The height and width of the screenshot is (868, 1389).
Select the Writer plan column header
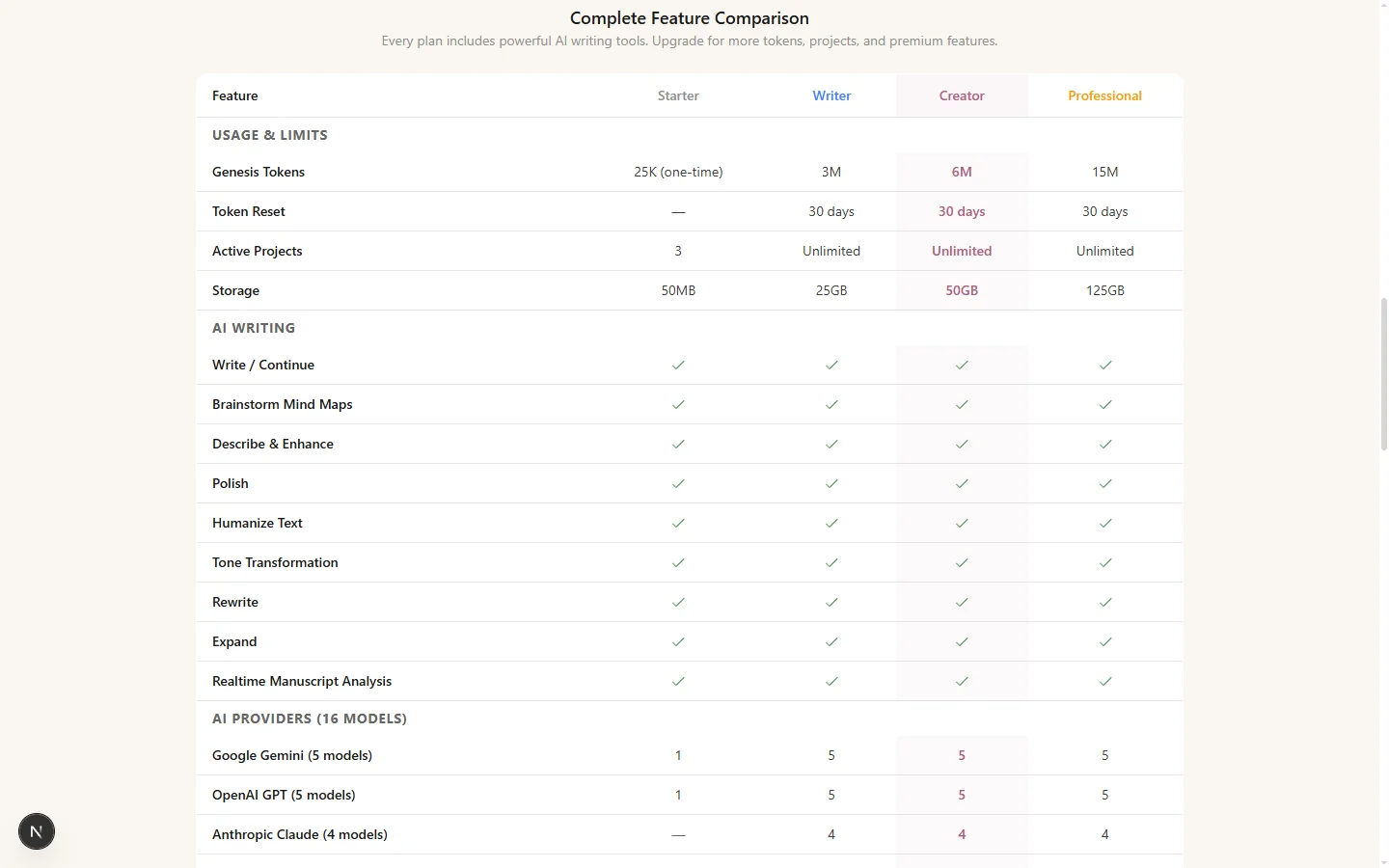tap(831, 95)
